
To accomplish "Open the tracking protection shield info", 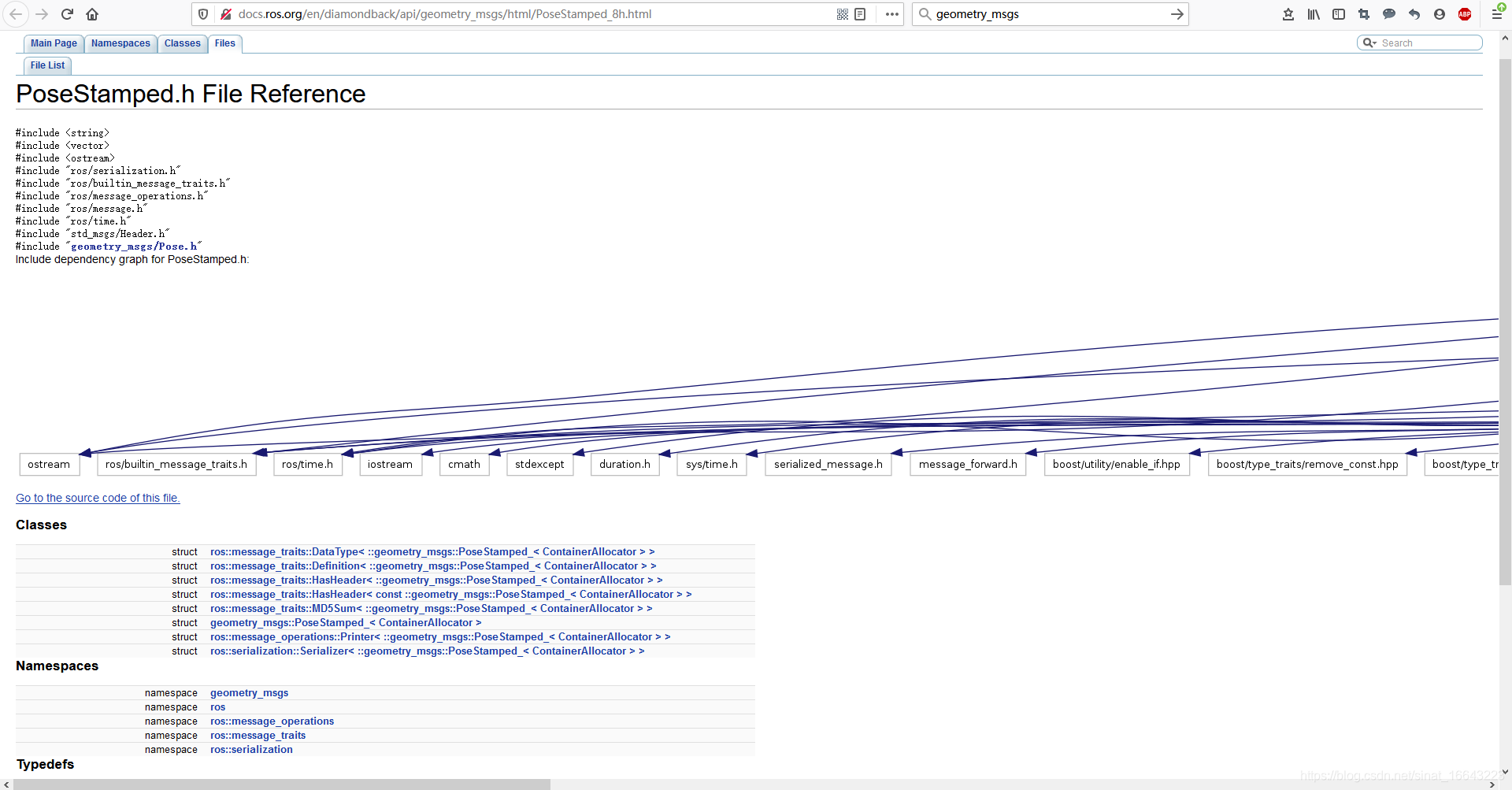I will [203, 14].
